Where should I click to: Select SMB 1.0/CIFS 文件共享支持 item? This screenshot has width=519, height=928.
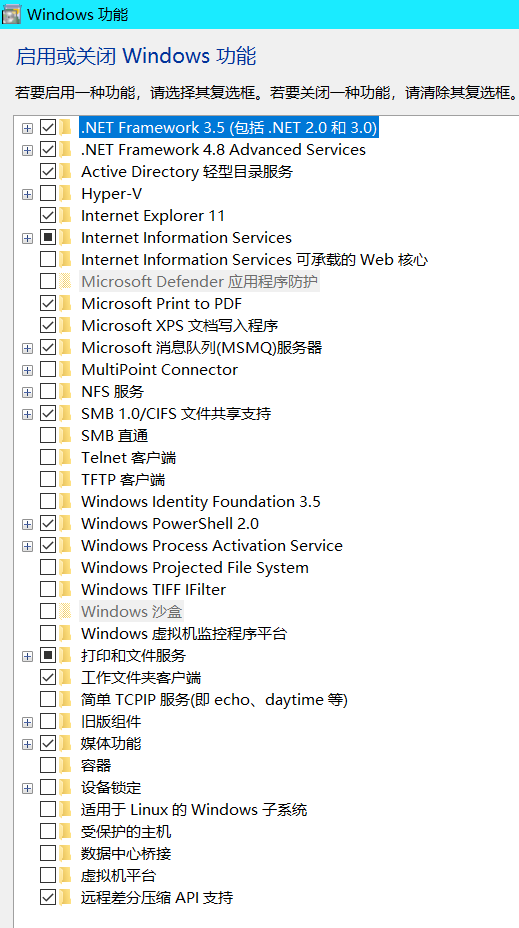176,414
